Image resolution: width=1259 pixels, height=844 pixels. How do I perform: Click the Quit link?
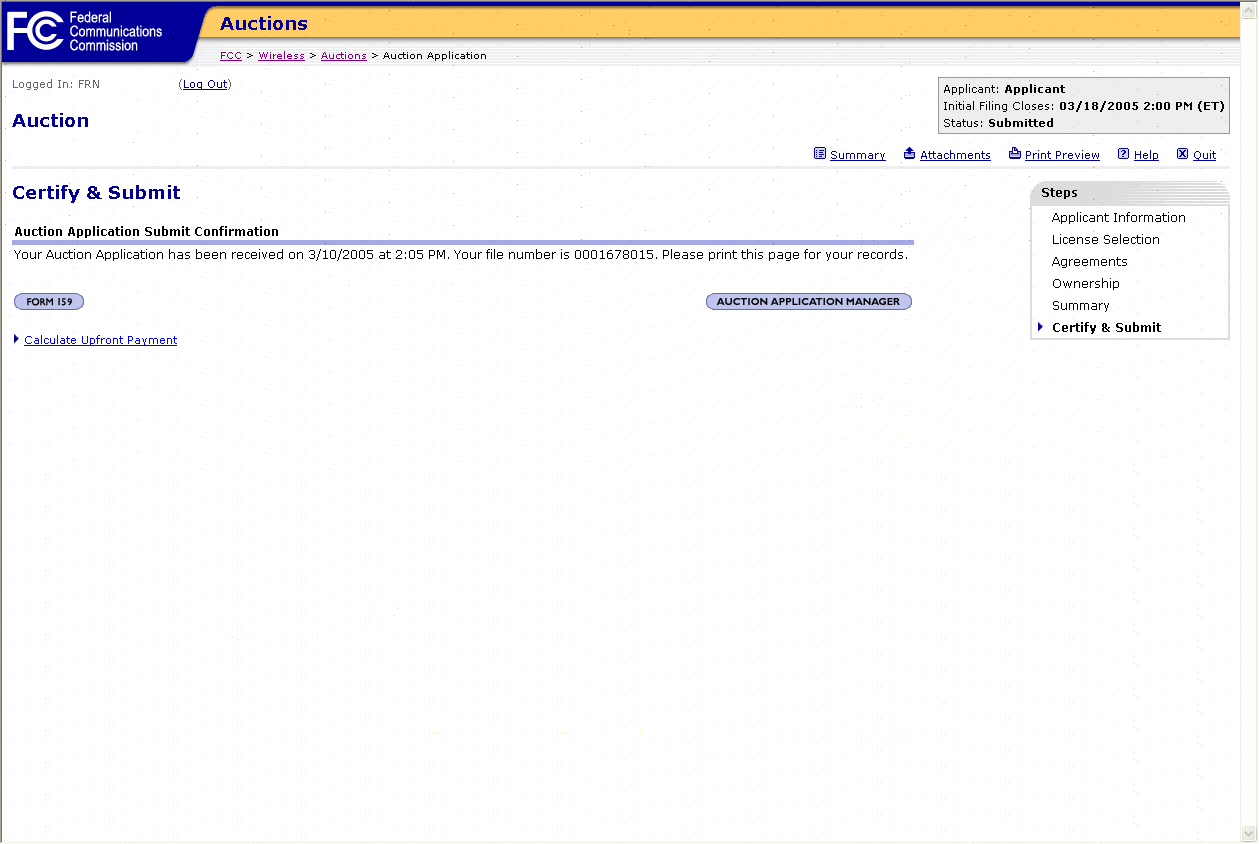[1205, 155]
